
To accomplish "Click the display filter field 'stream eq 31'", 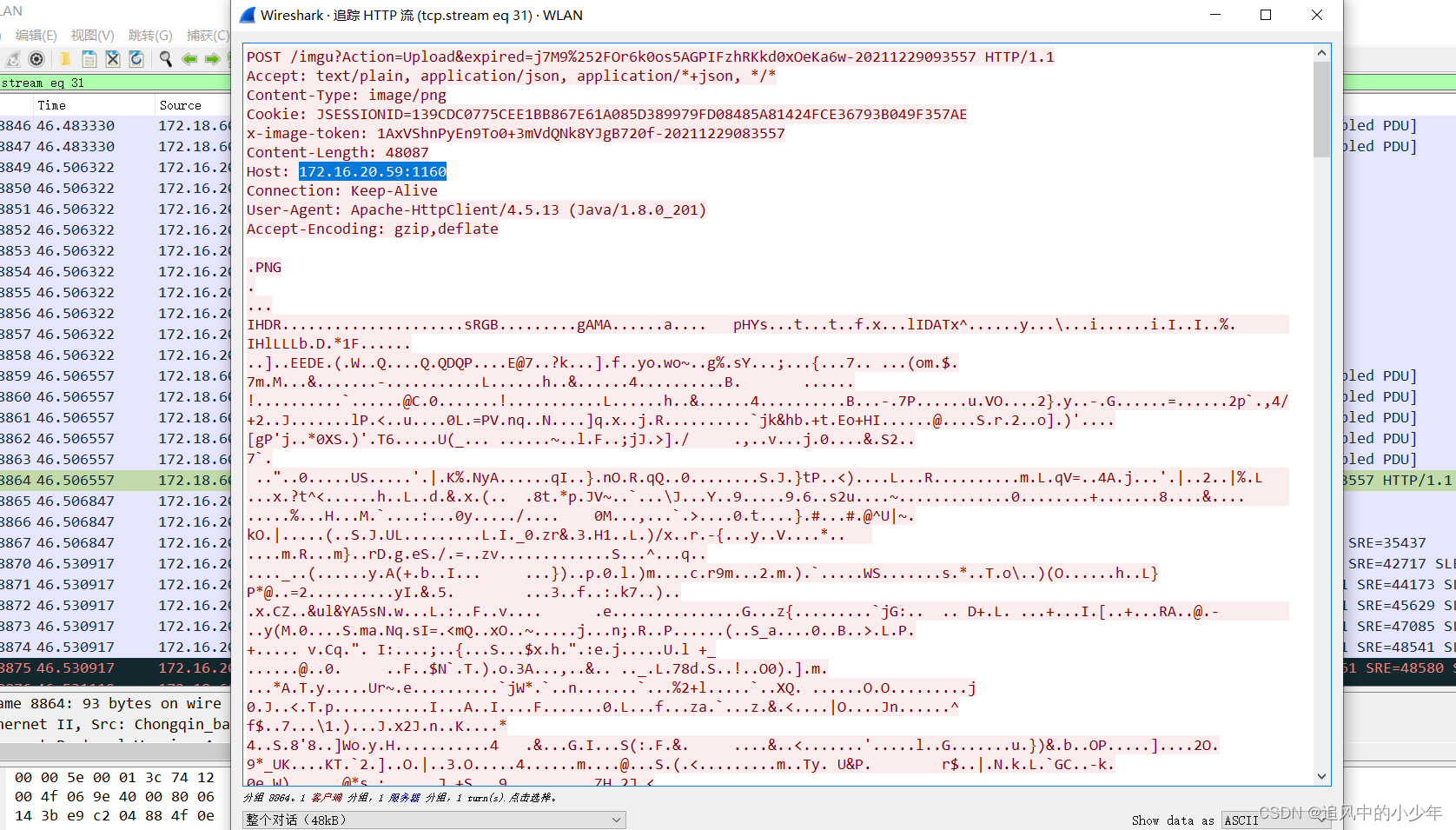I will [x=115, y=83].
